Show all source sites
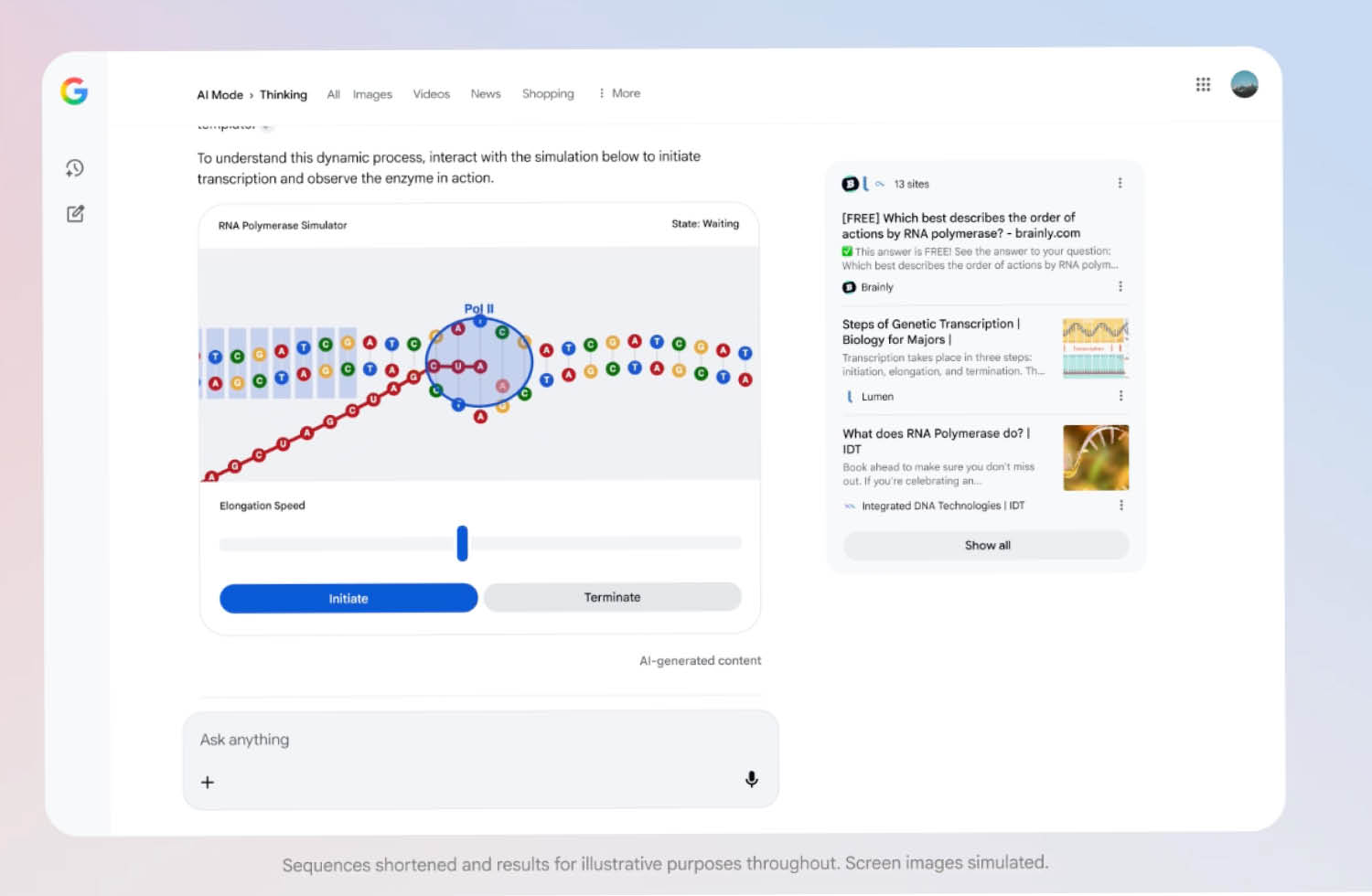 (986, 546)
